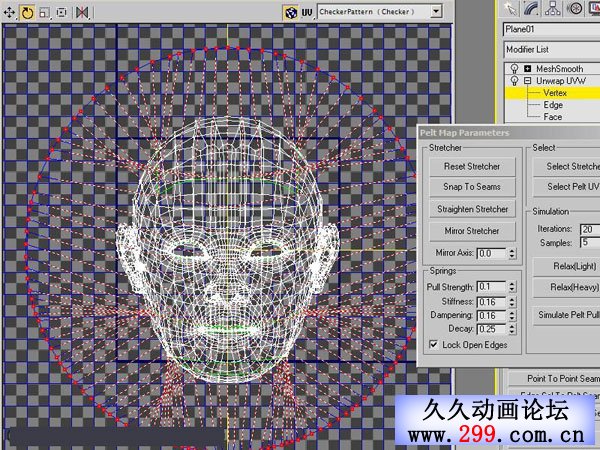
Task: Open the Create command panel tab
Action: pos(511,8)
